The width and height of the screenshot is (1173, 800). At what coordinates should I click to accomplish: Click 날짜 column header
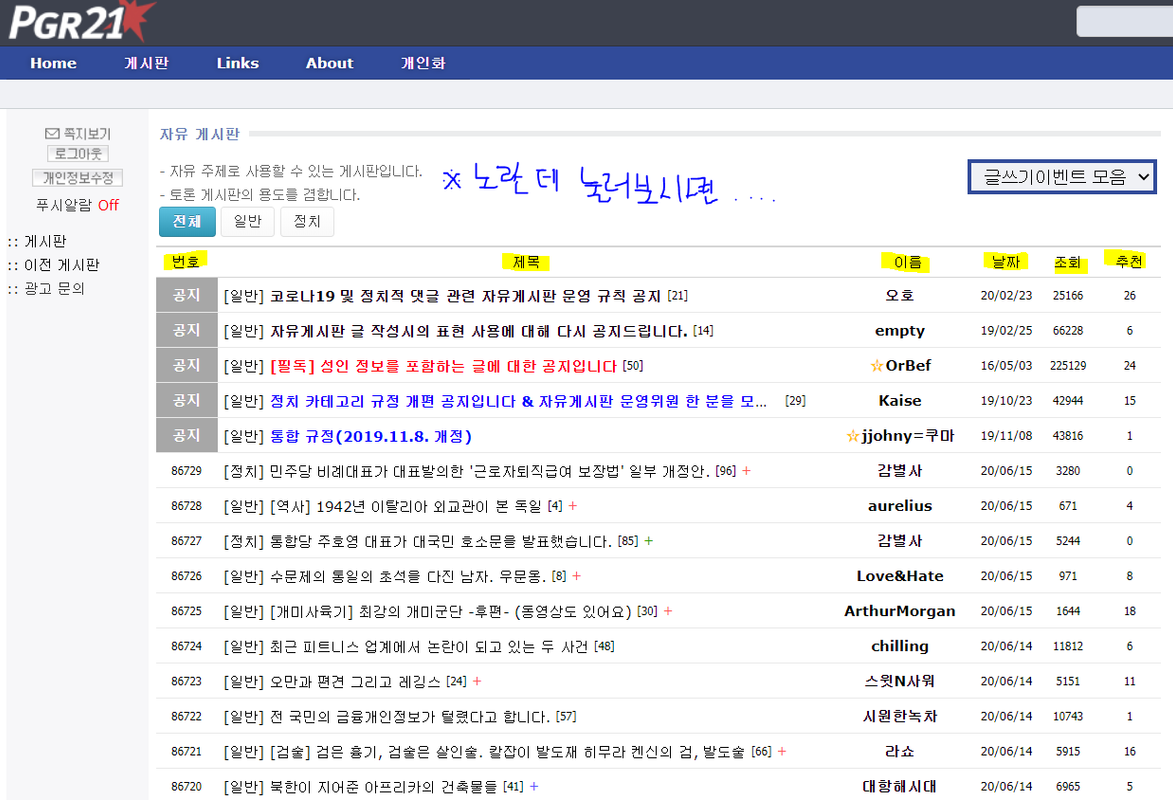[x=1006, y=261]
